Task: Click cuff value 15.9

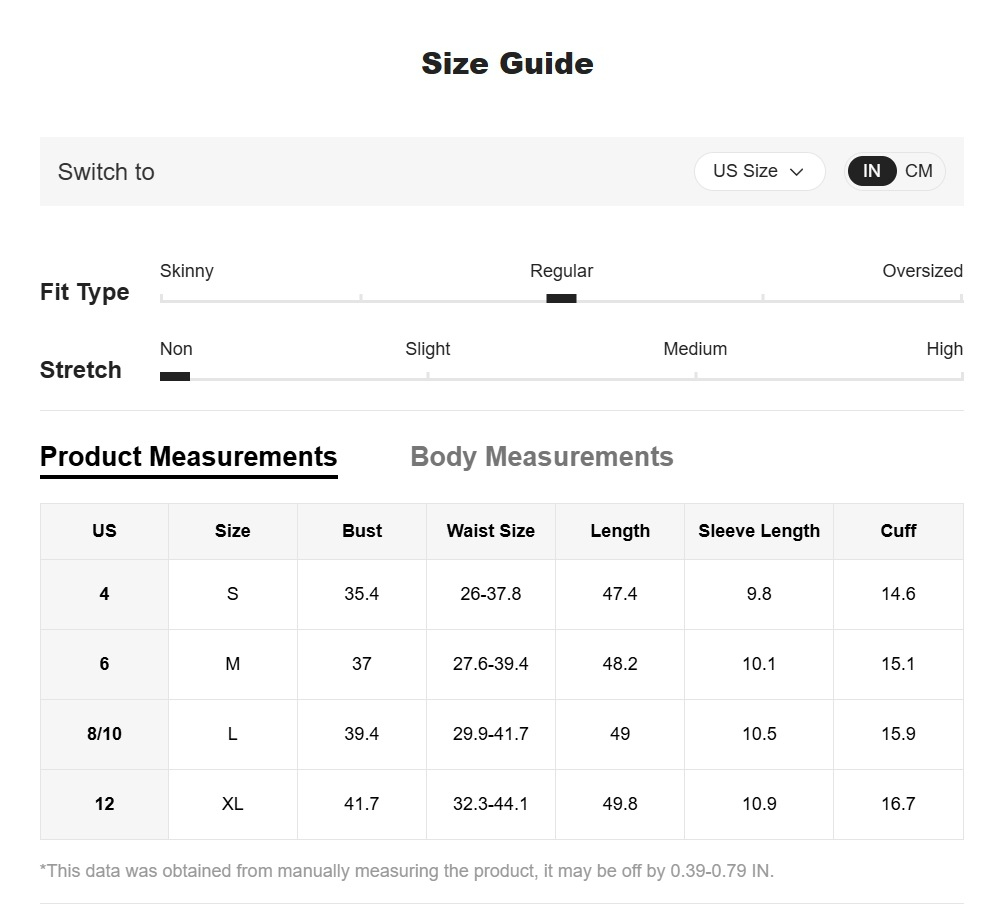Action: [x=898, y=734]
